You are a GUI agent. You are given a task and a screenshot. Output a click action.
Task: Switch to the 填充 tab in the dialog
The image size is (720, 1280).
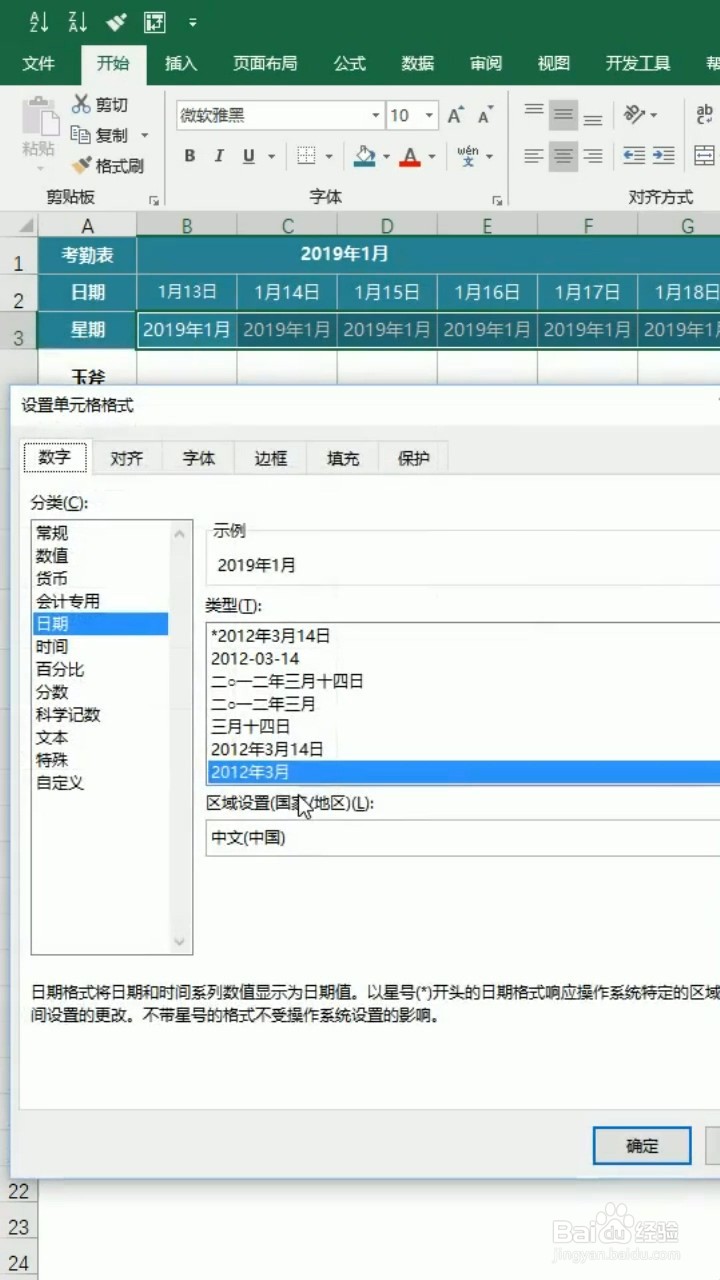[343, 458]
